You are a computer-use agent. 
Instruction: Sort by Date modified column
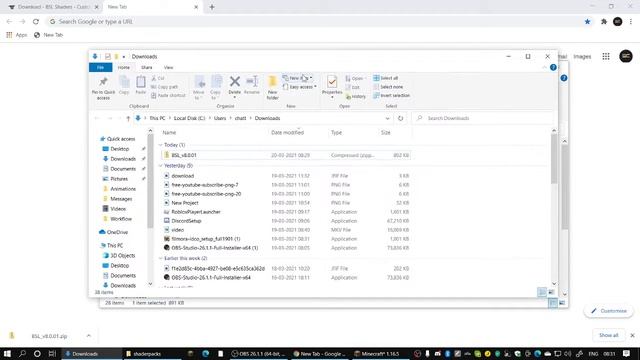coord(287,133)
